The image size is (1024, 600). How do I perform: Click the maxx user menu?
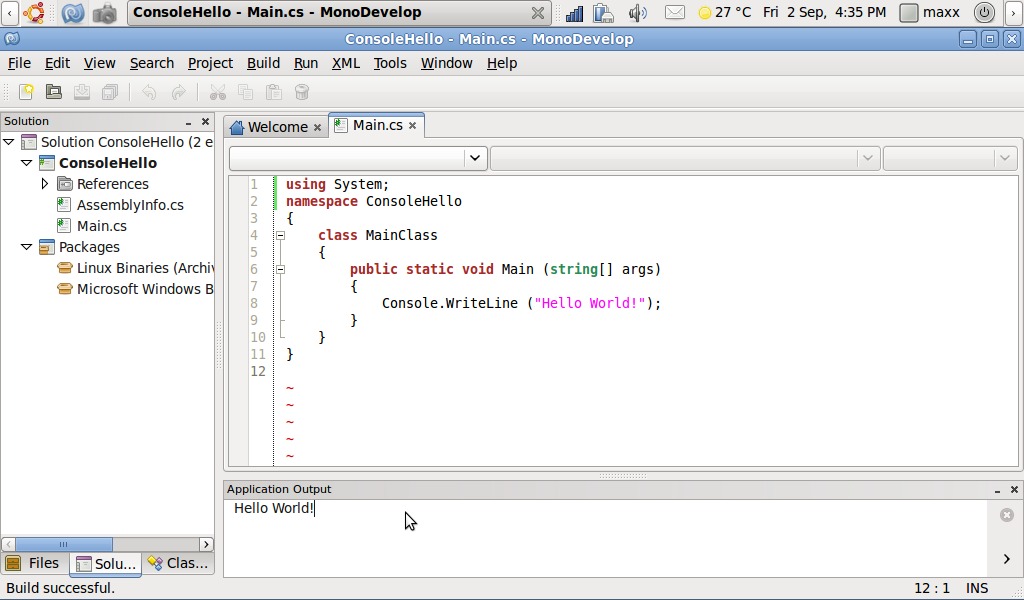pos(930,12)
